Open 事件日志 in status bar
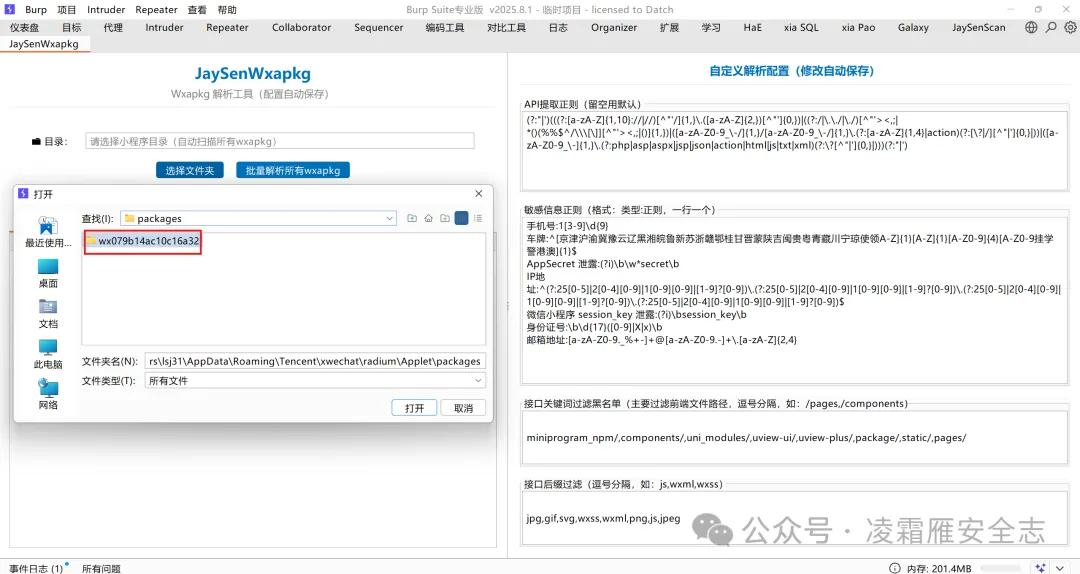 tap(37, 568)
